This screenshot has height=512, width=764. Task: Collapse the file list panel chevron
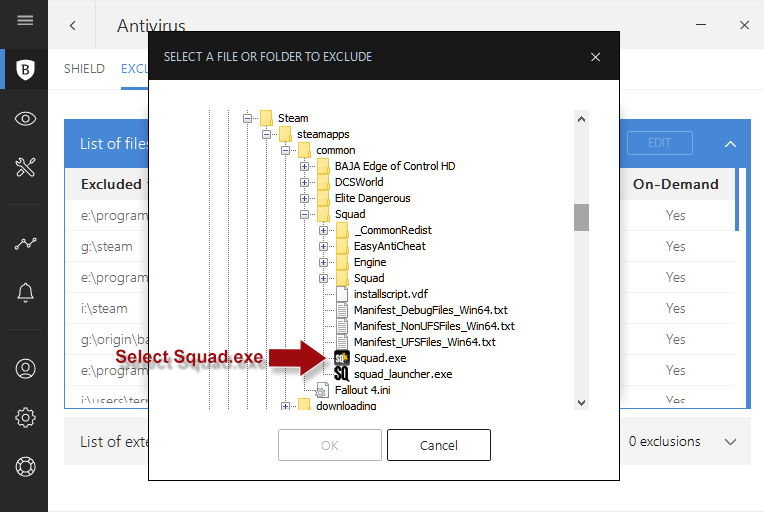click(730, 144)
